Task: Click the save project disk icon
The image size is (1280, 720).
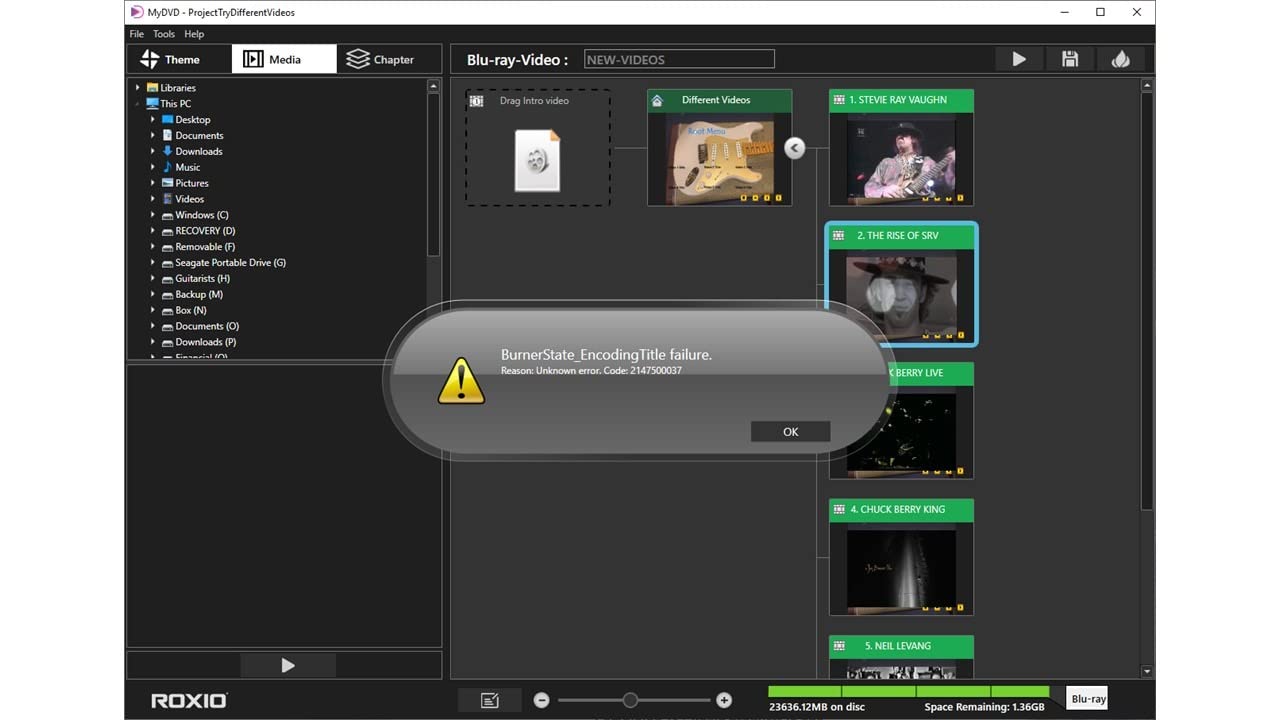Action: pos(1069,59)
